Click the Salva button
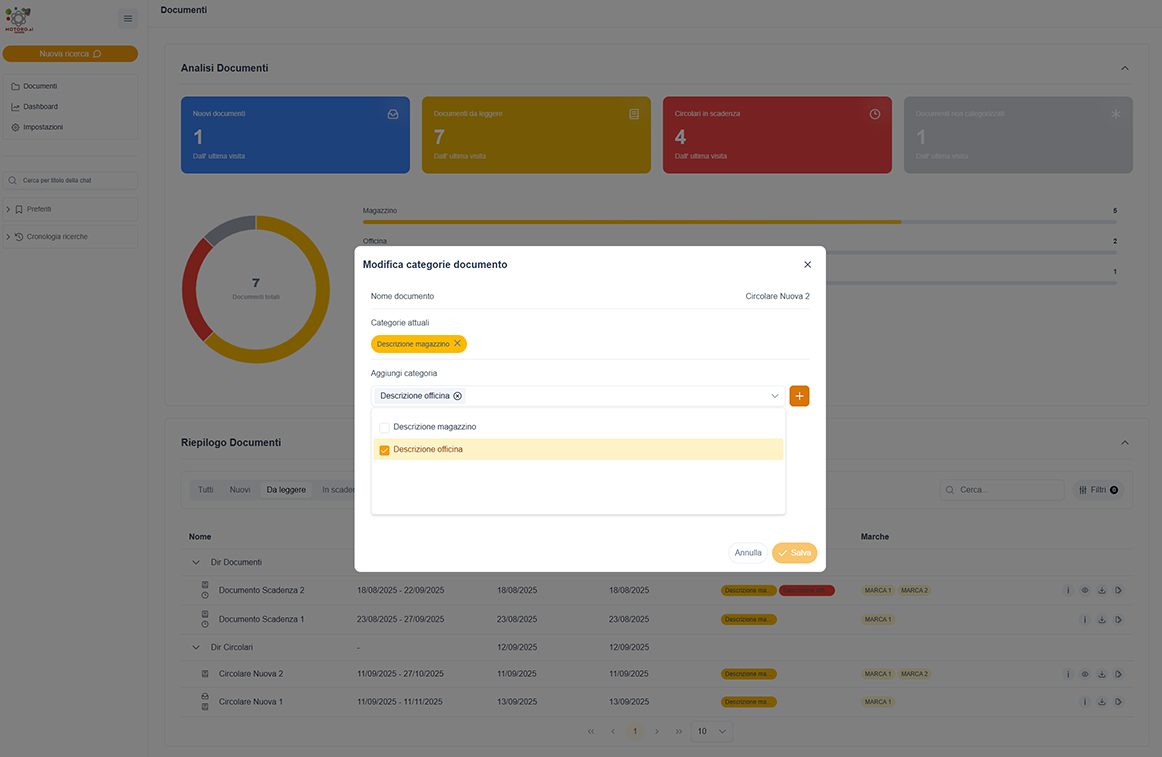Viewport: 1162px width, 757px height. click(x=794, y=553)
